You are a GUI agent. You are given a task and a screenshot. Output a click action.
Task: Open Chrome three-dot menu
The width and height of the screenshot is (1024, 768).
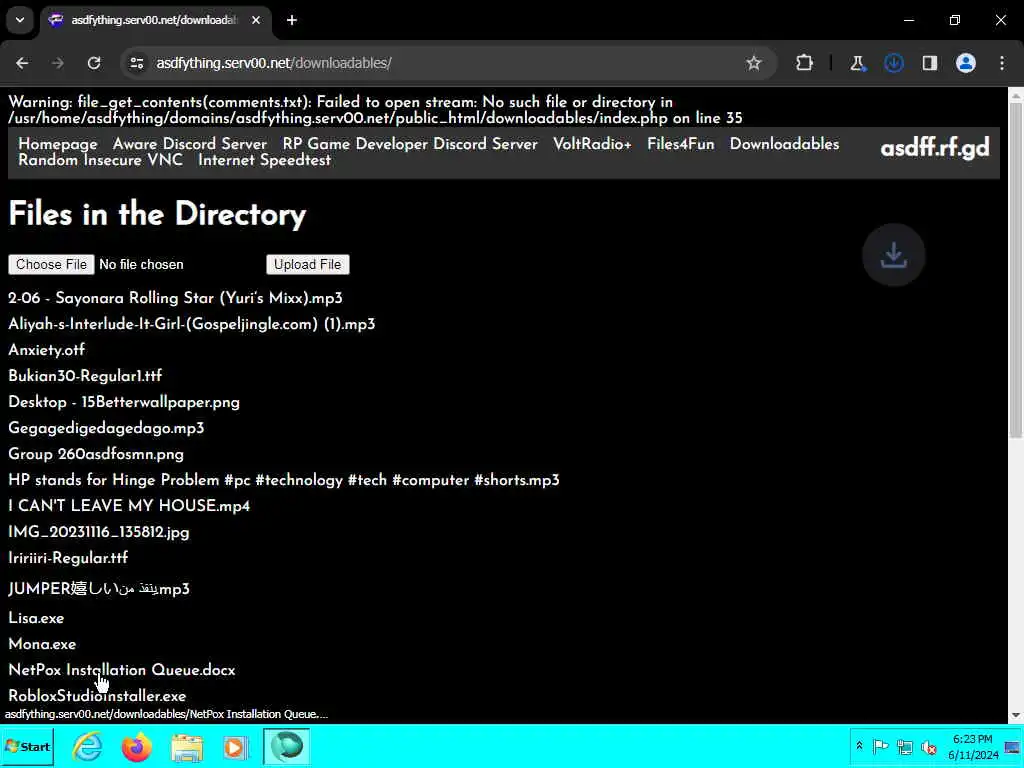tap(1002, 63)
